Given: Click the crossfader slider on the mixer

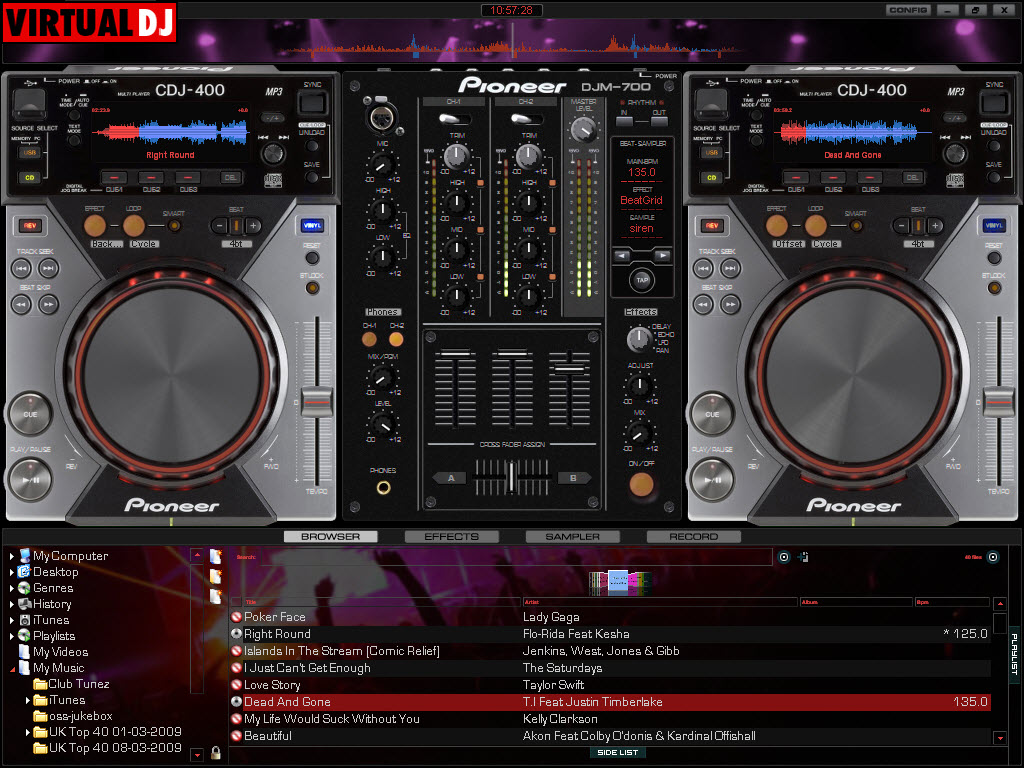Looking at the screenshot, I should click(511, 476).
